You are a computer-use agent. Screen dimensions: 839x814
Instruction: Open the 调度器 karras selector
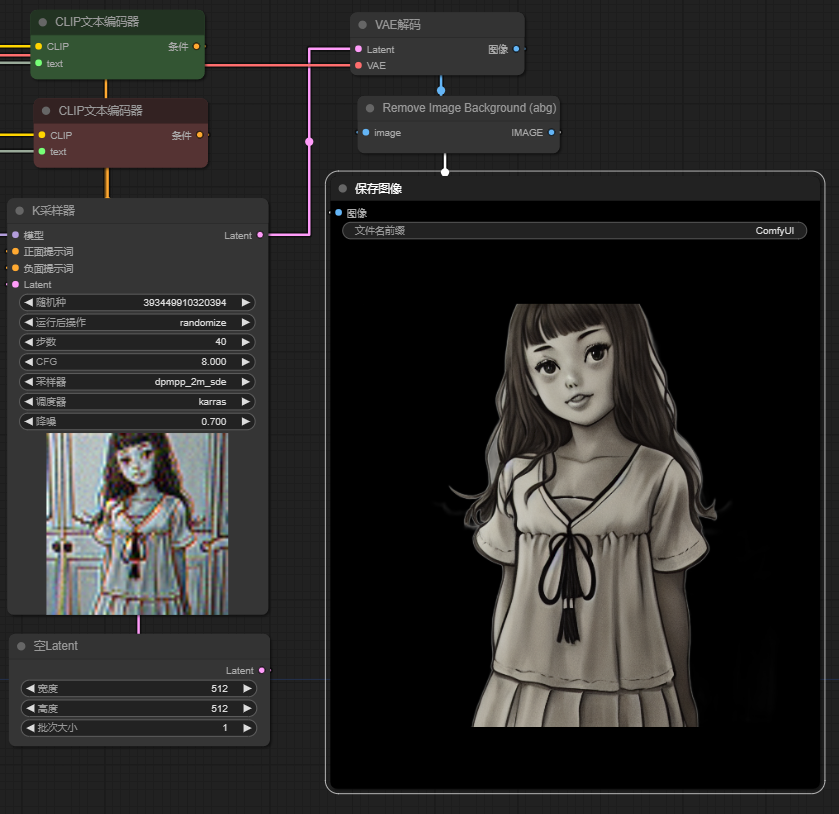pyautogui.click(x=137, y=402)
